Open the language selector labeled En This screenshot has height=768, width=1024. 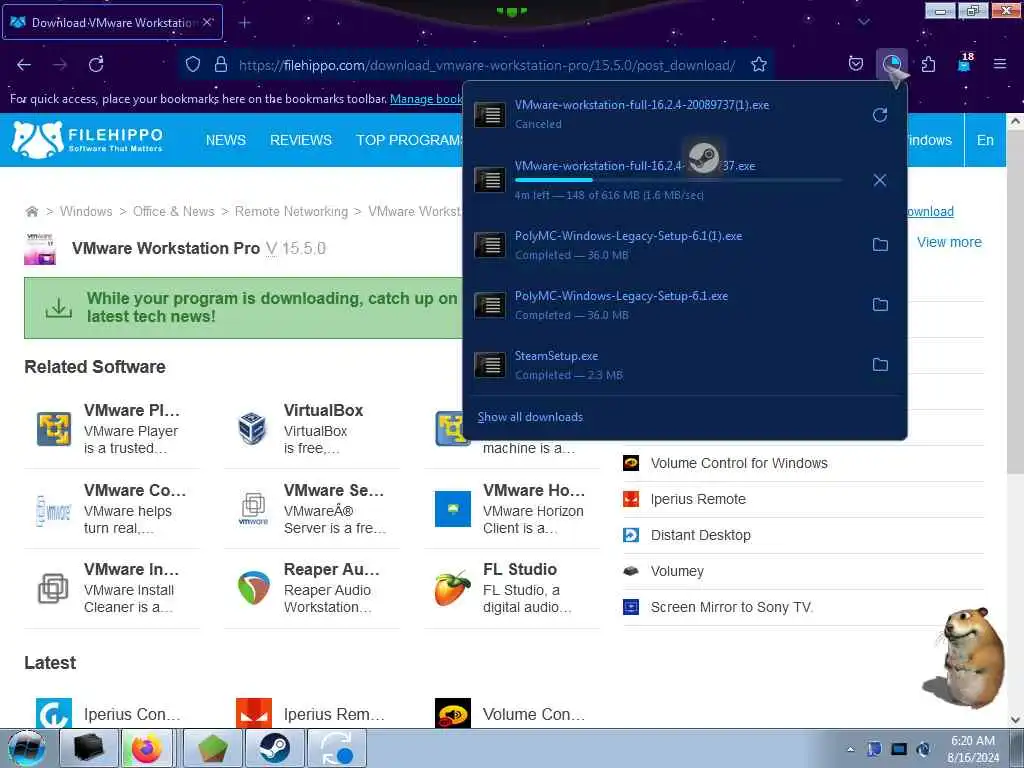click(x=985, y=140)
